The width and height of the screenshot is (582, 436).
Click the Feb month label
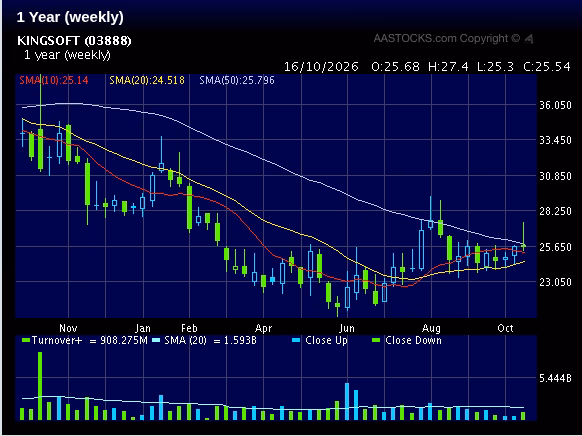coord(189,328)
